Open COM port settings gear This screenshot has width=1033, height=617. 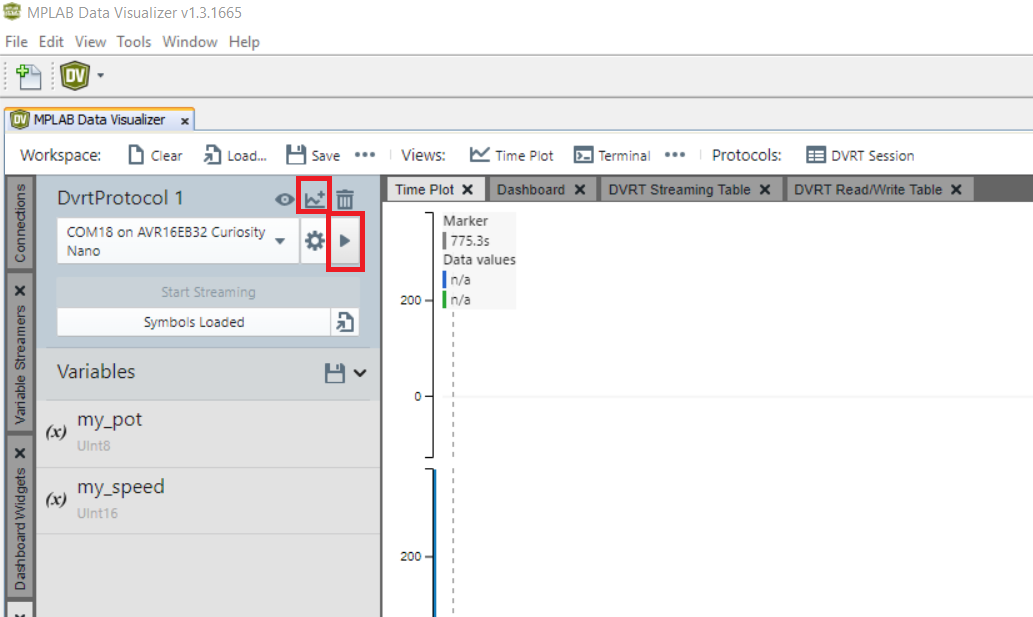314,241
